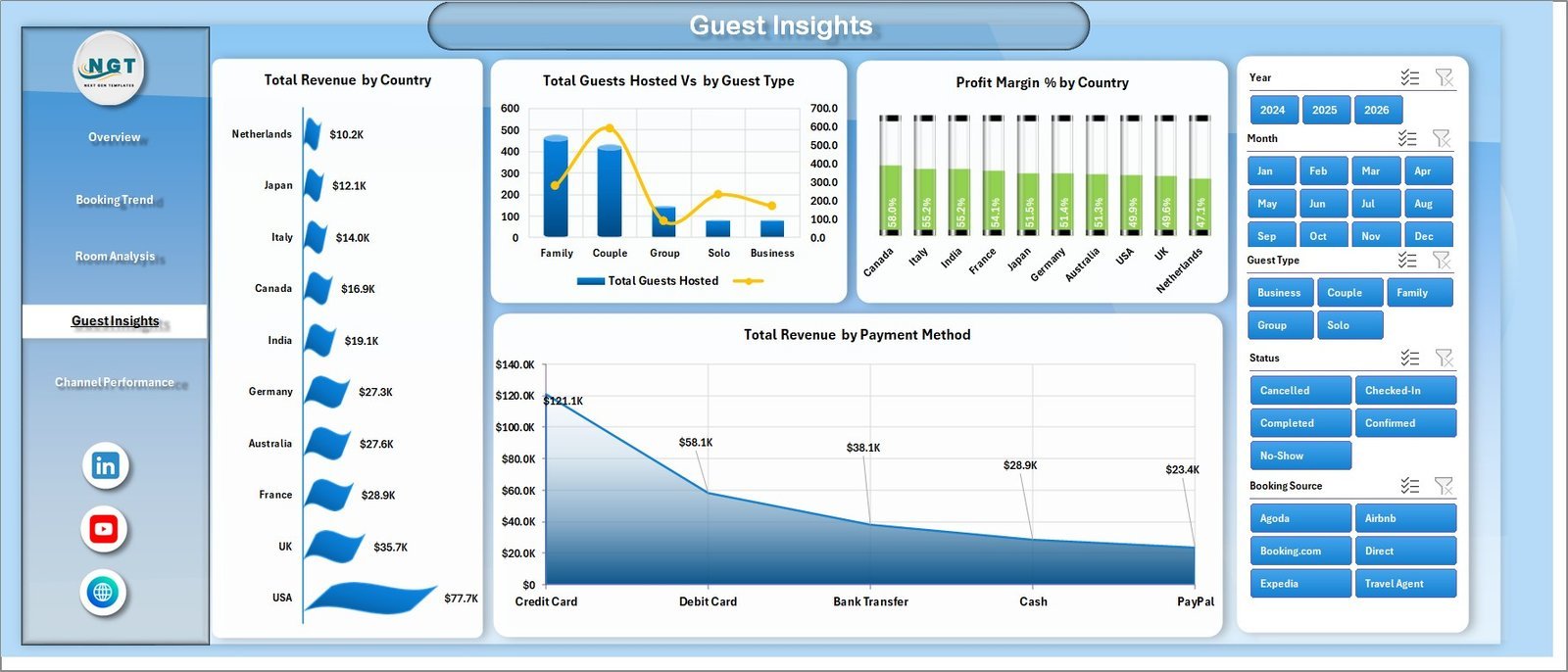Toggle multi-select for Status slicer
This screenshot has height=672, width=1568.
[x=1409, y=358]
